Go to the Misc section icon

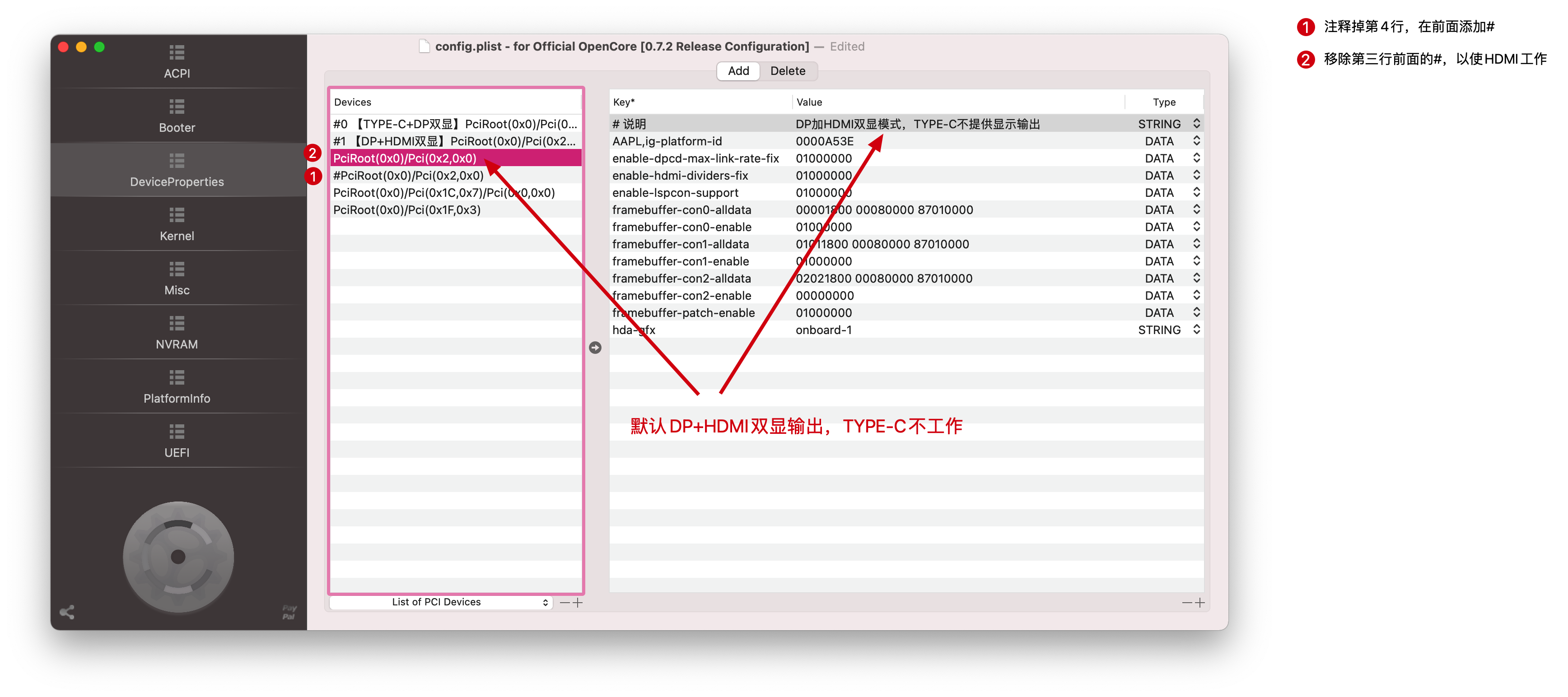177,270
